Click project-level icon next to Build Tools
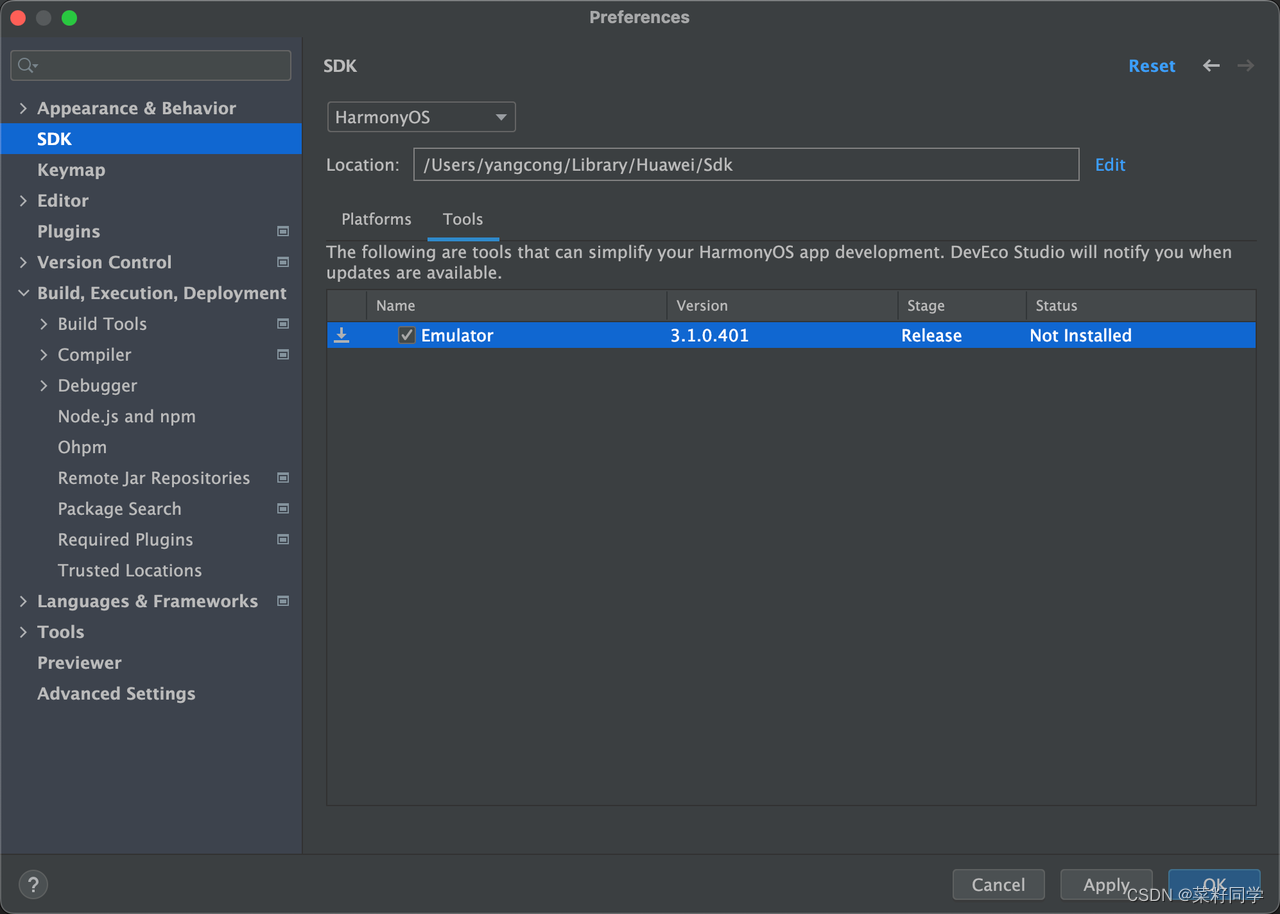Screen dimensions: 1280x914 [283, 324]
